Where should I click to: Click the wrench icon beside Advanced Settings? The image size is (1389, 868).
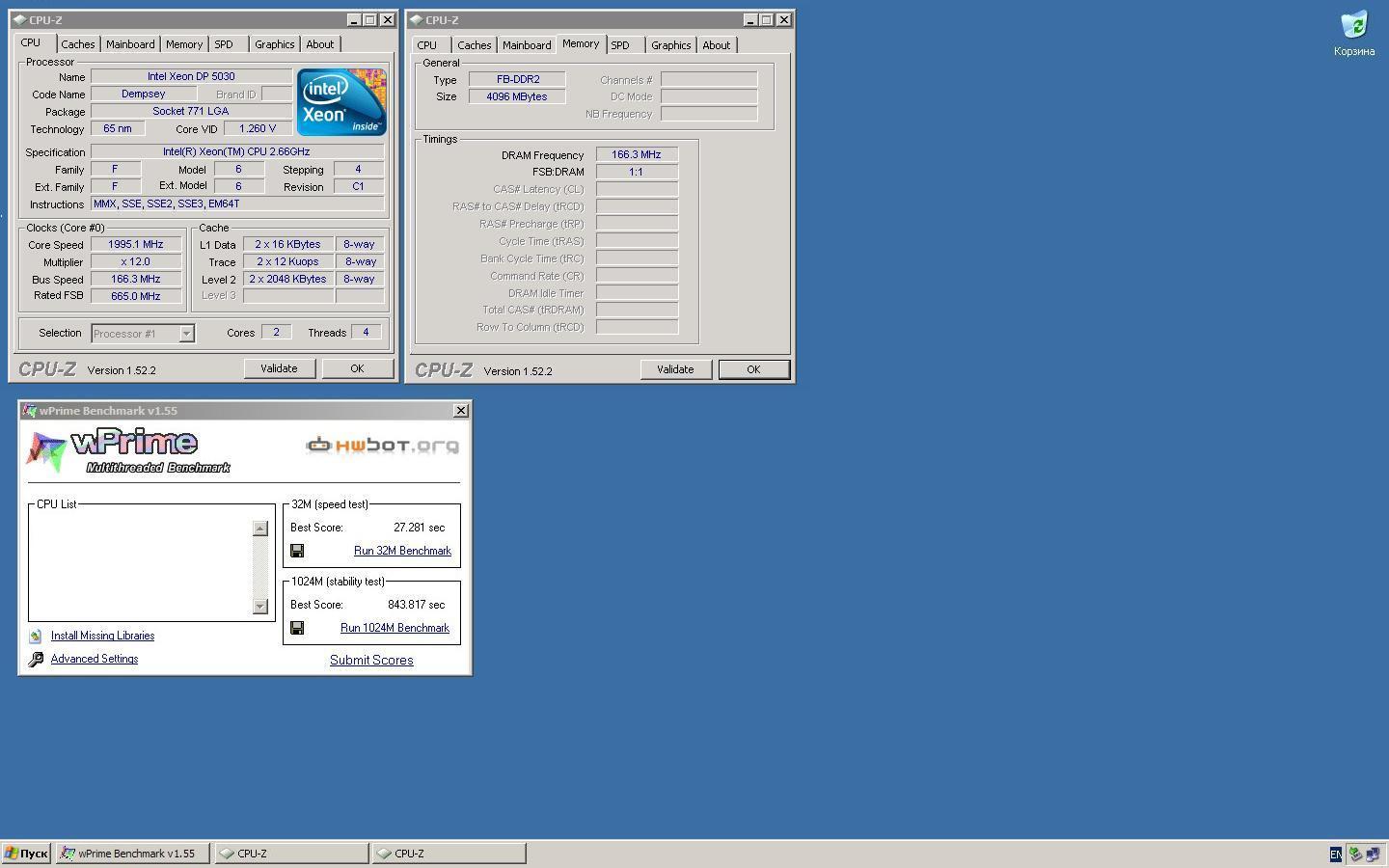[x=36, y=659]
